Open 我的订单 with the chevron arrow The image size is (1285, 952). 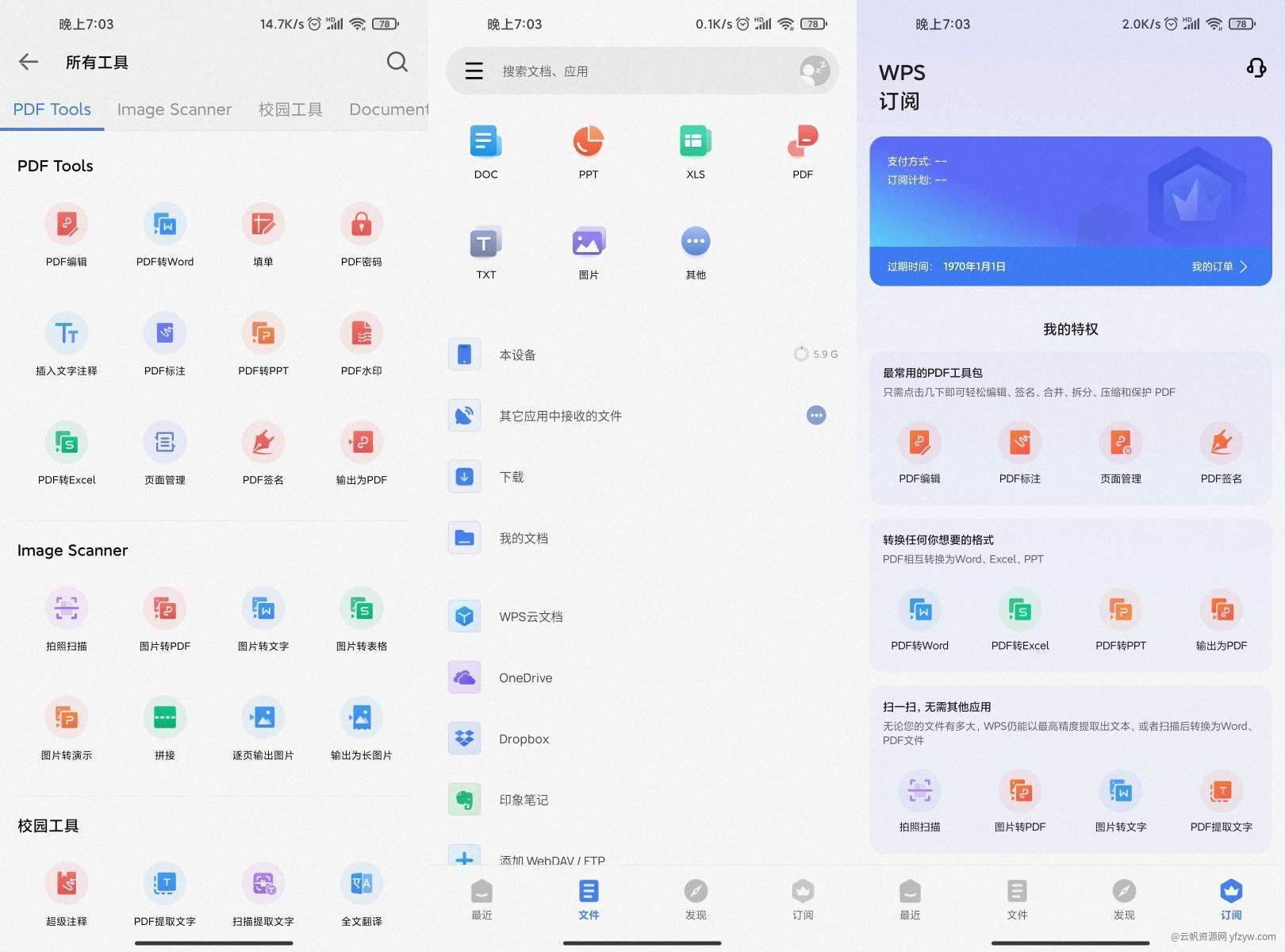point(1220,267)
